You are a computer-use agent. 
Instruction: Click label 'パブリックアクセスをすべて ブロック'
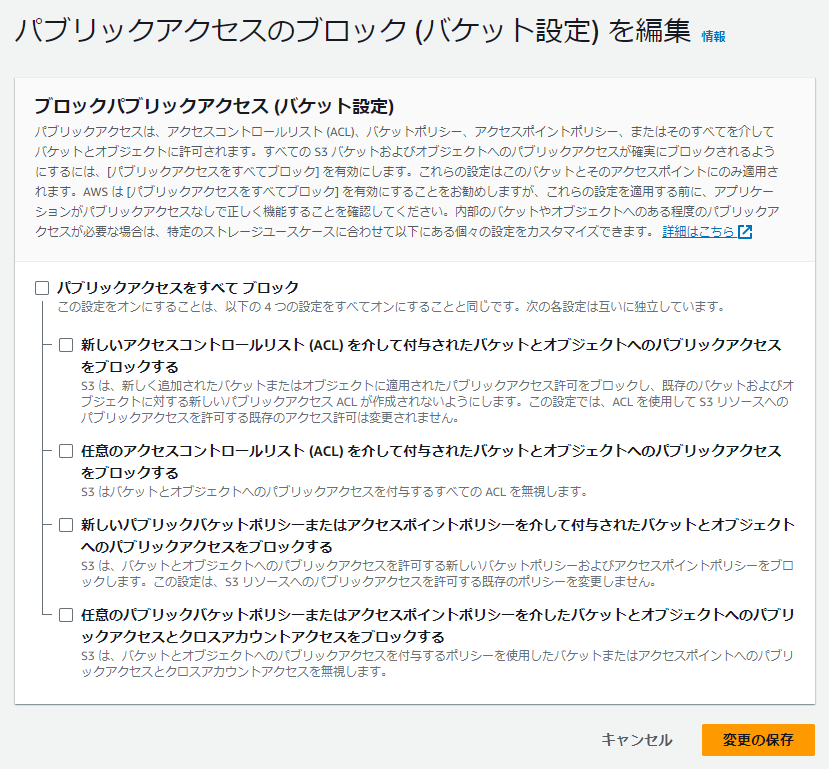(178, 288)
